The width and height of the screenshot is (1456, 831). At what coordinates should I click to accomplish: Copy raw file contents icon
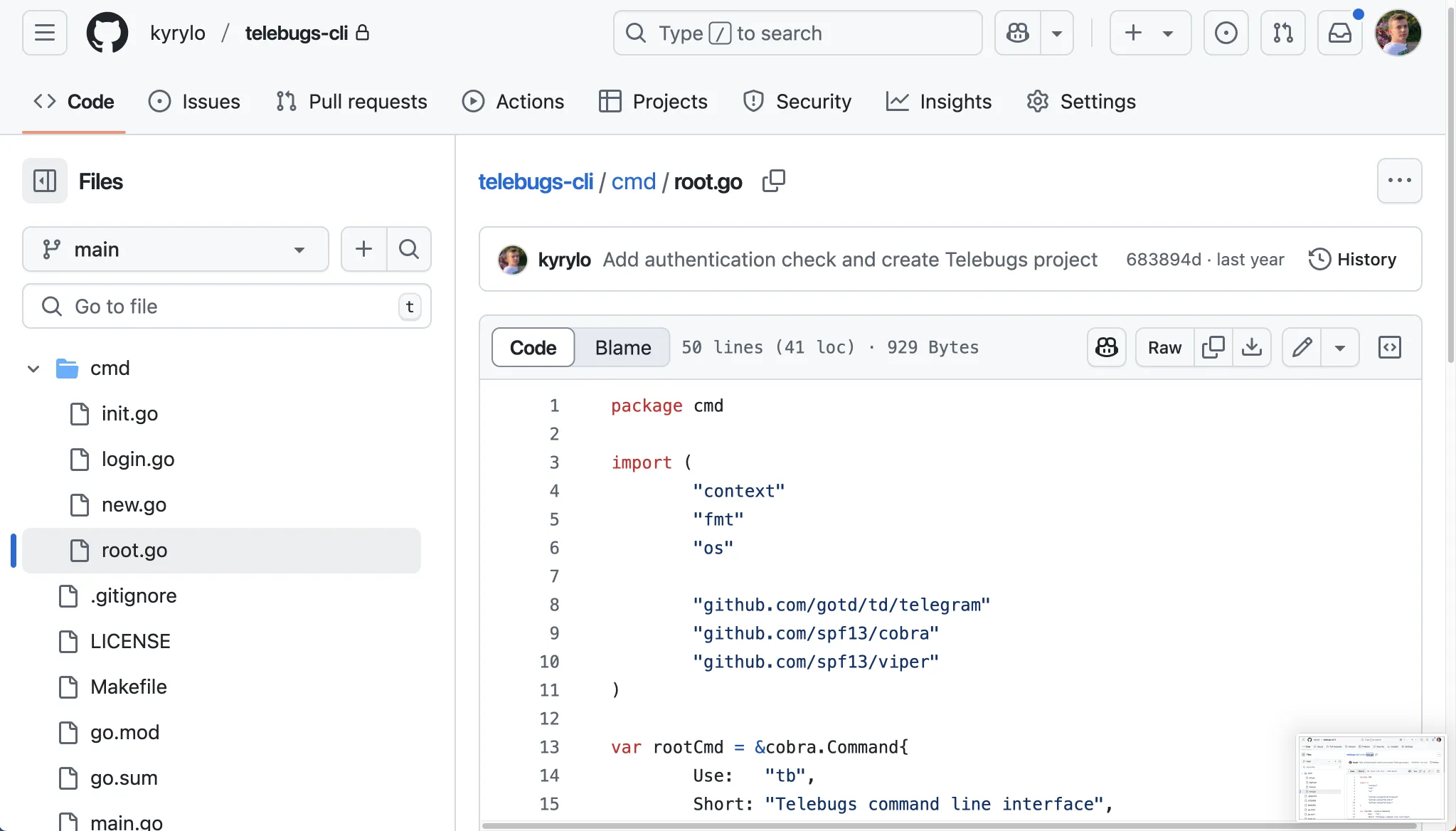(x=1213, y=347)
